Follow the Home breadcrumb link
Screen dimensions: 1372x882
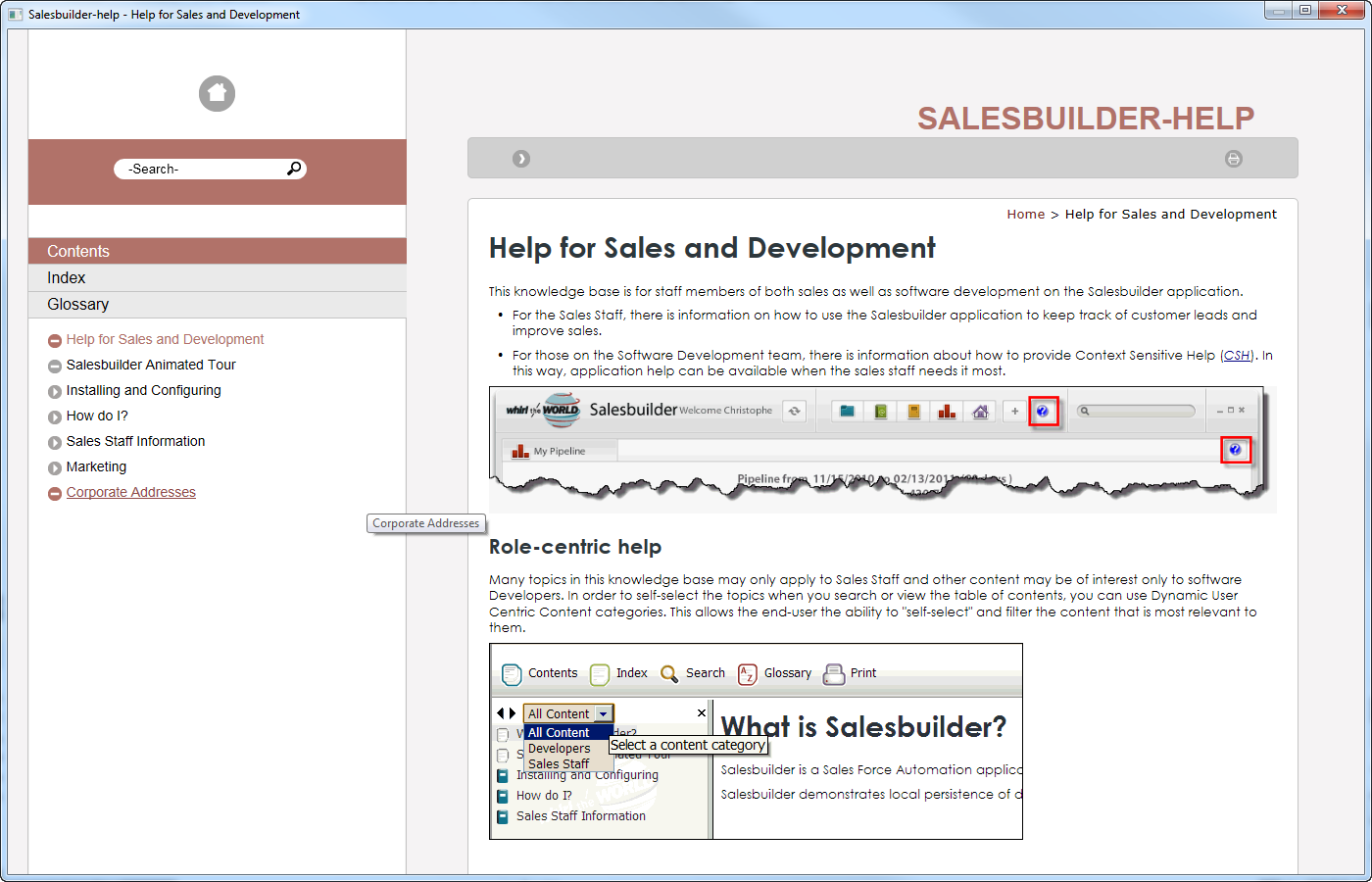tap(1025, 214)
